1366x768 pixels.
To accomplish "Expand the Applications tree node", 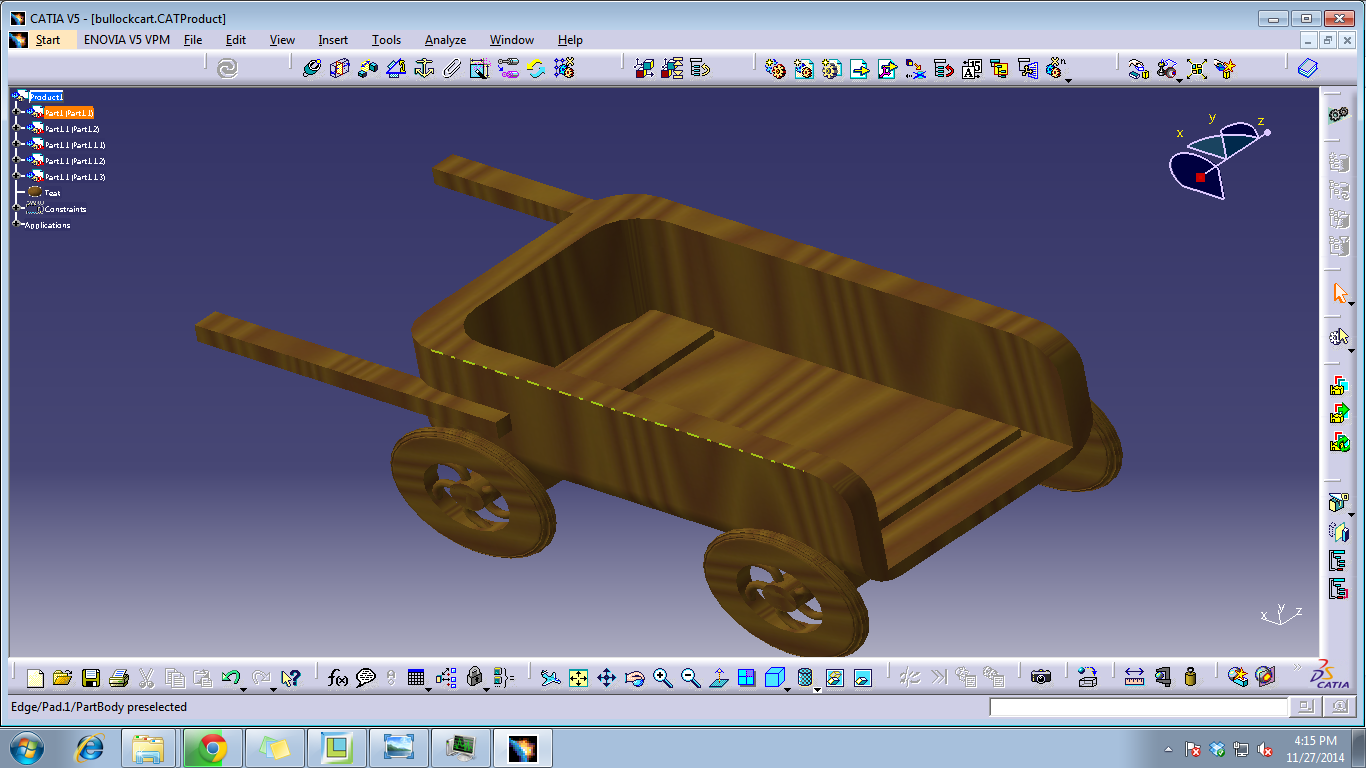I will (16, 225).
